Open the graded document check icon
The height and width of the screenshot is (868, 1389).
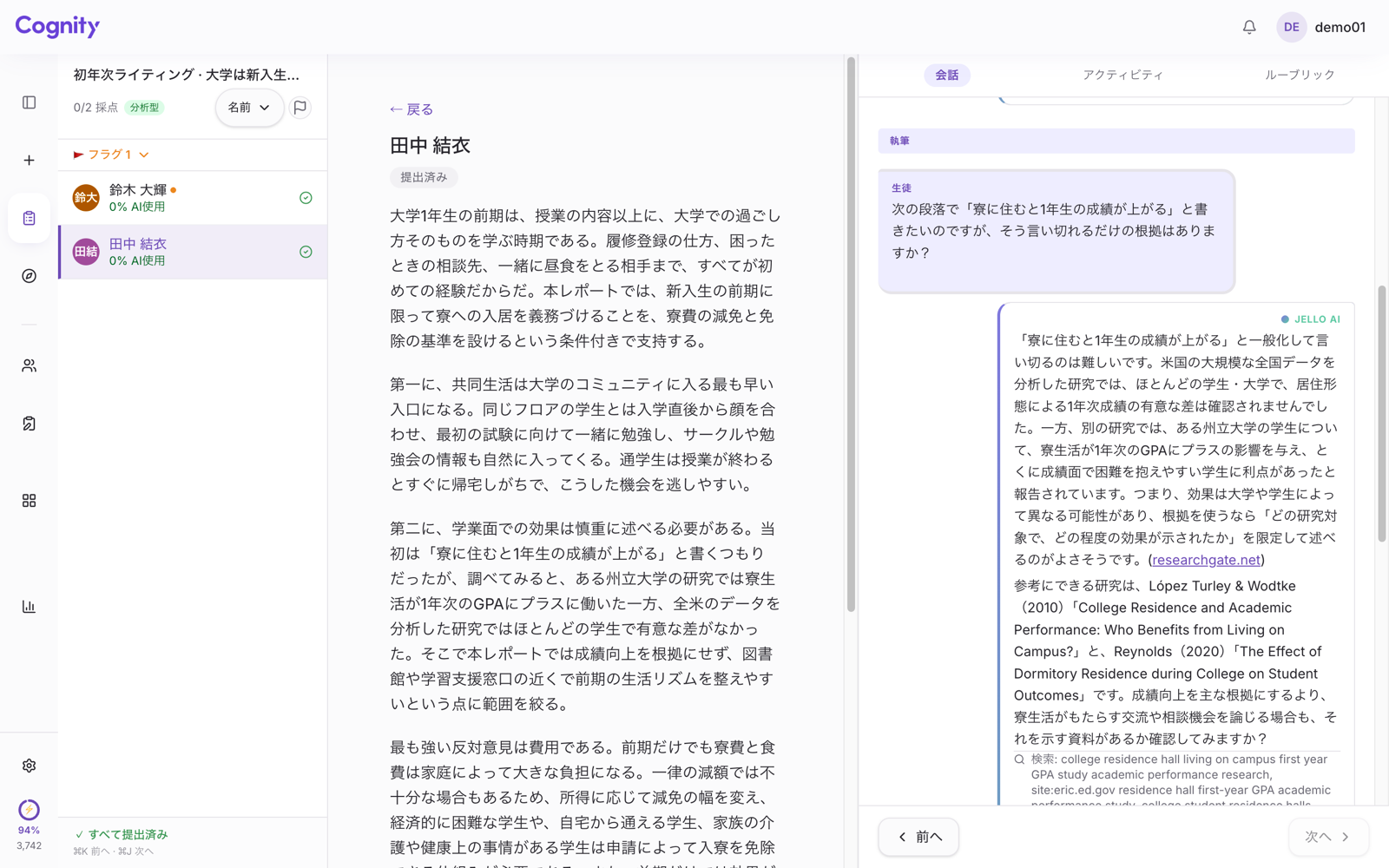(29, 424)
